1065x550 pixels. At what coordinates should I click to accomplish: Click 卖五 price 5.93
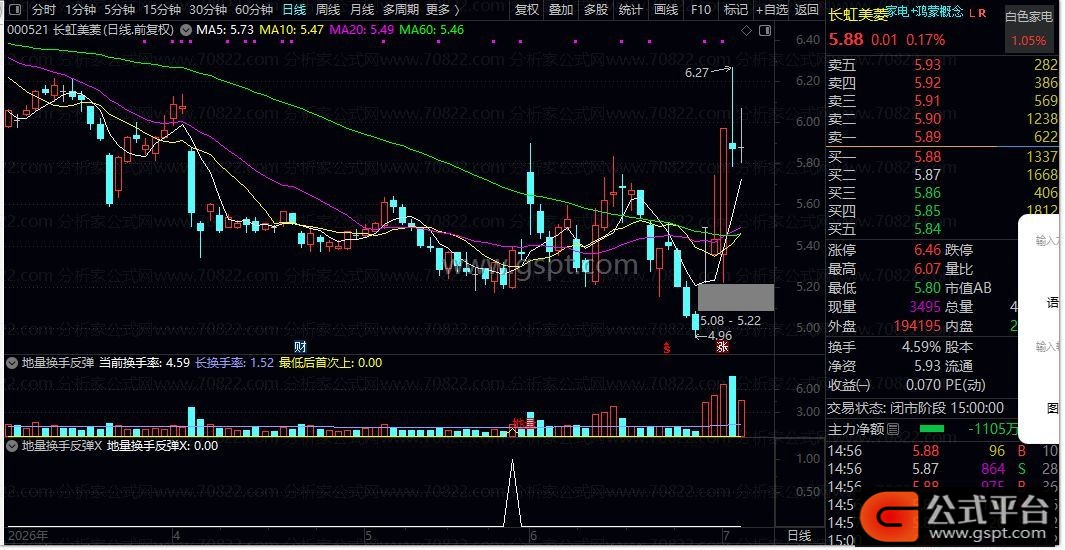coord(927,66)
